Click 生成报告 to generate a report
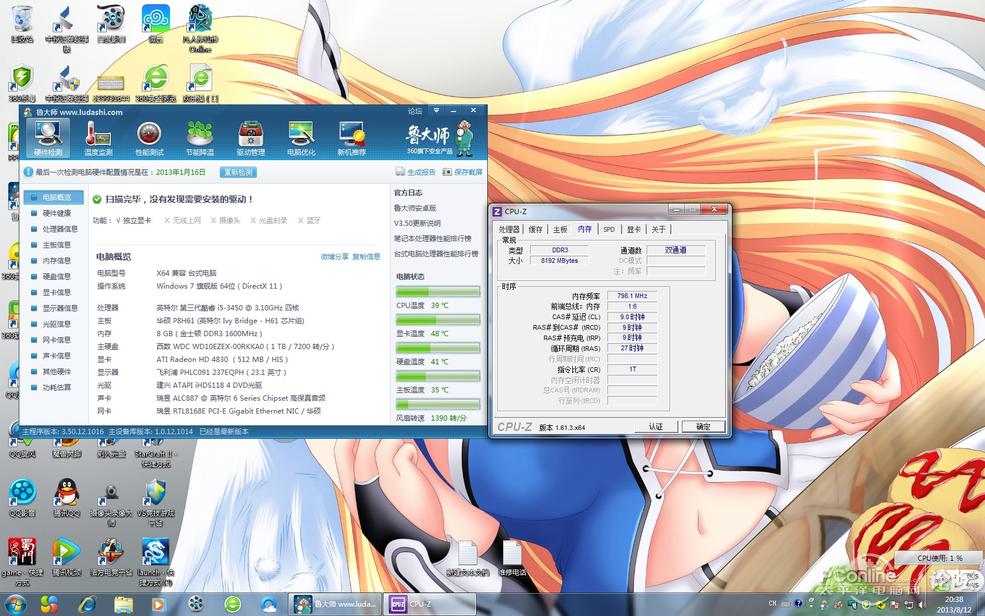The image size is (985, 616). point(416,172)
